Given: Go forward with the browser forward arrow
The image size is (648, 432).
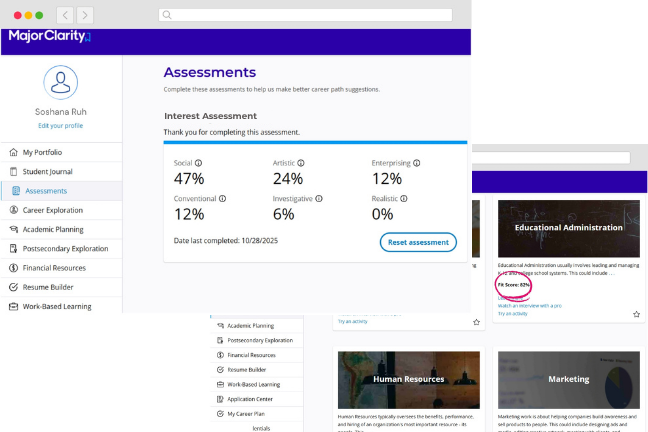Looking at the screenshot, I should (x=85, y=15).
